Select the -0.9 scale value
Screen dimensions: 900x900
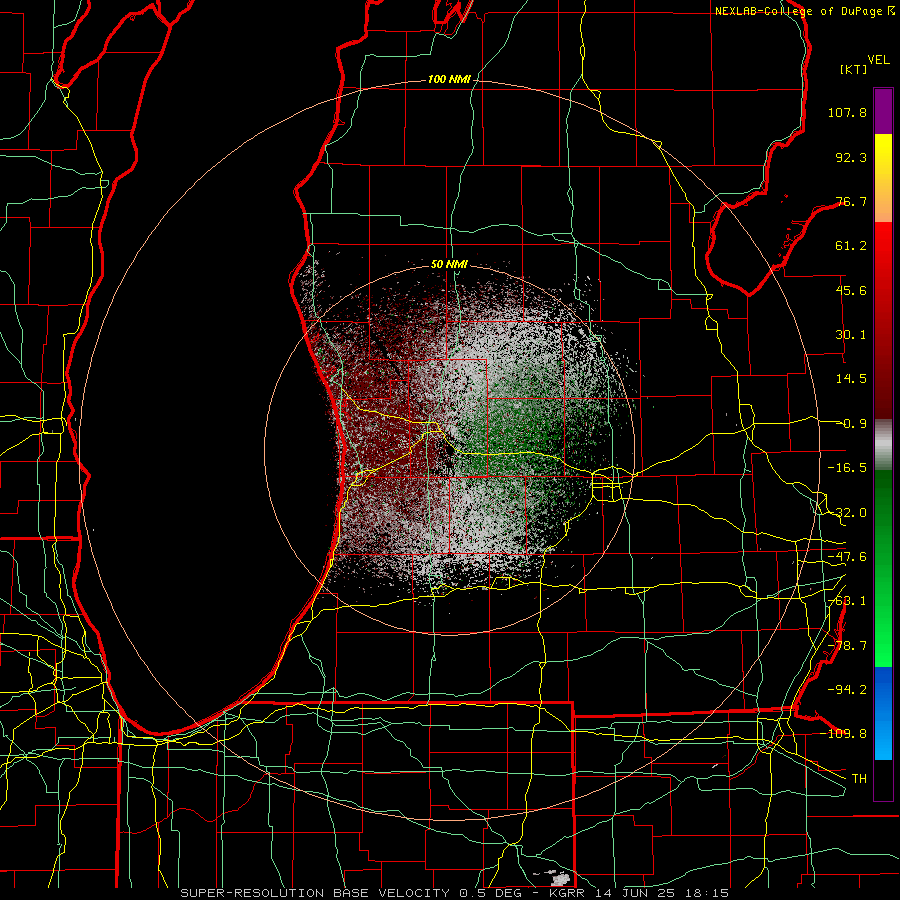pos(851,424)
